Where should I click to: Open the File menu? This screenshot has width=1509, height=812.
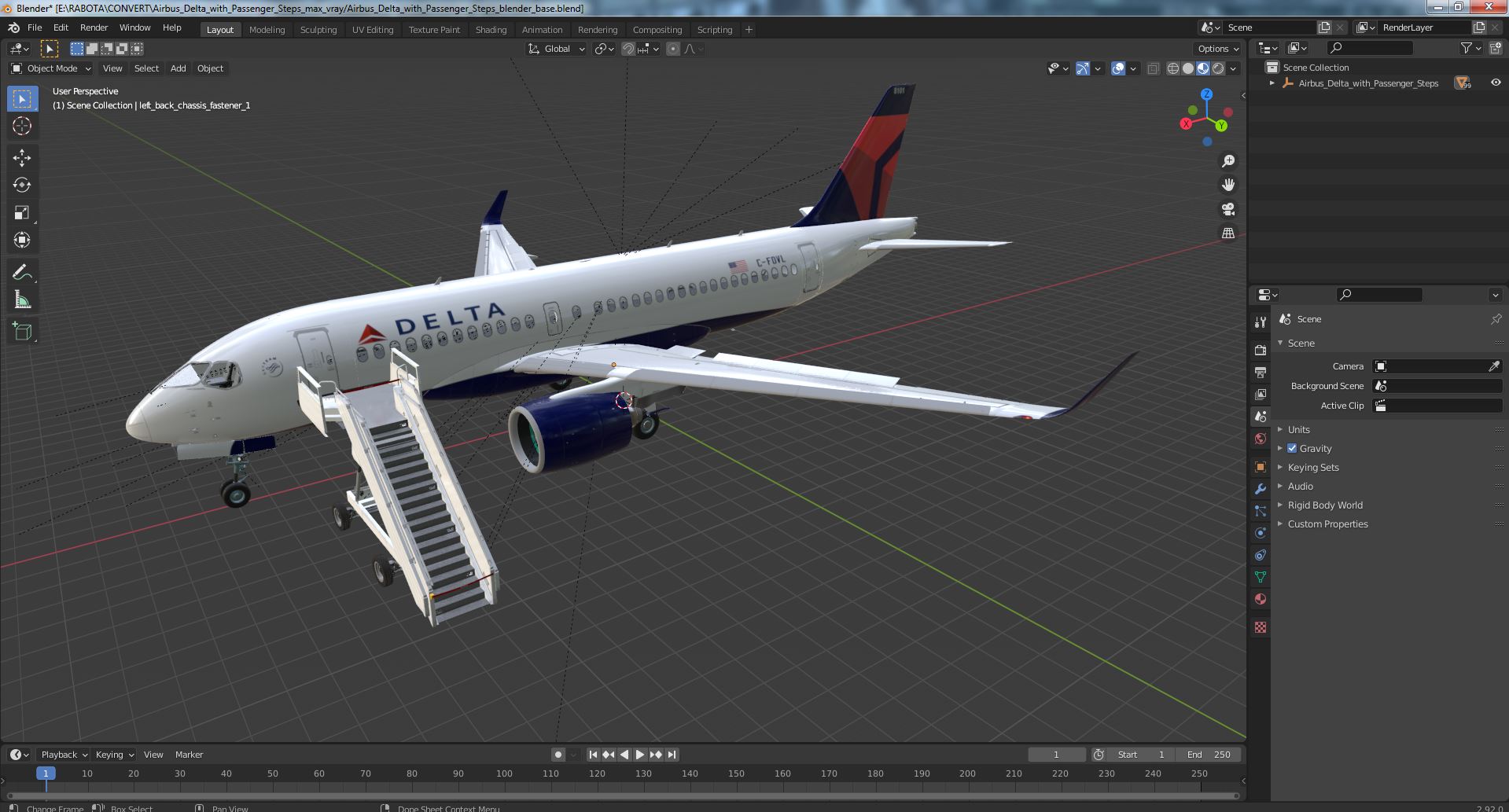tap(35, 28)
